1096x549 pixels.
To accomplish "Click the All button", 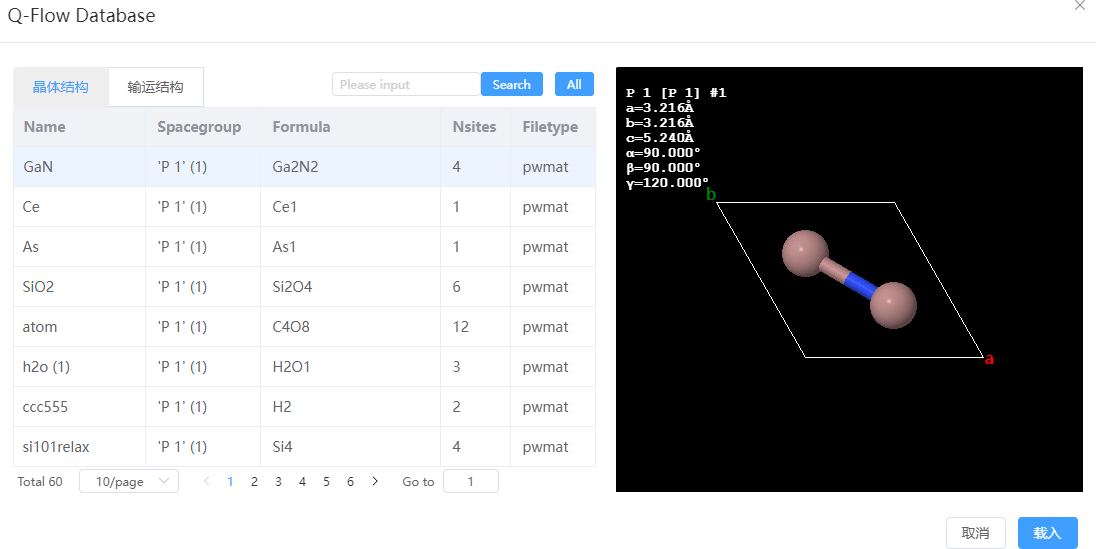I will pyautogui.click(x=574, y=85).
